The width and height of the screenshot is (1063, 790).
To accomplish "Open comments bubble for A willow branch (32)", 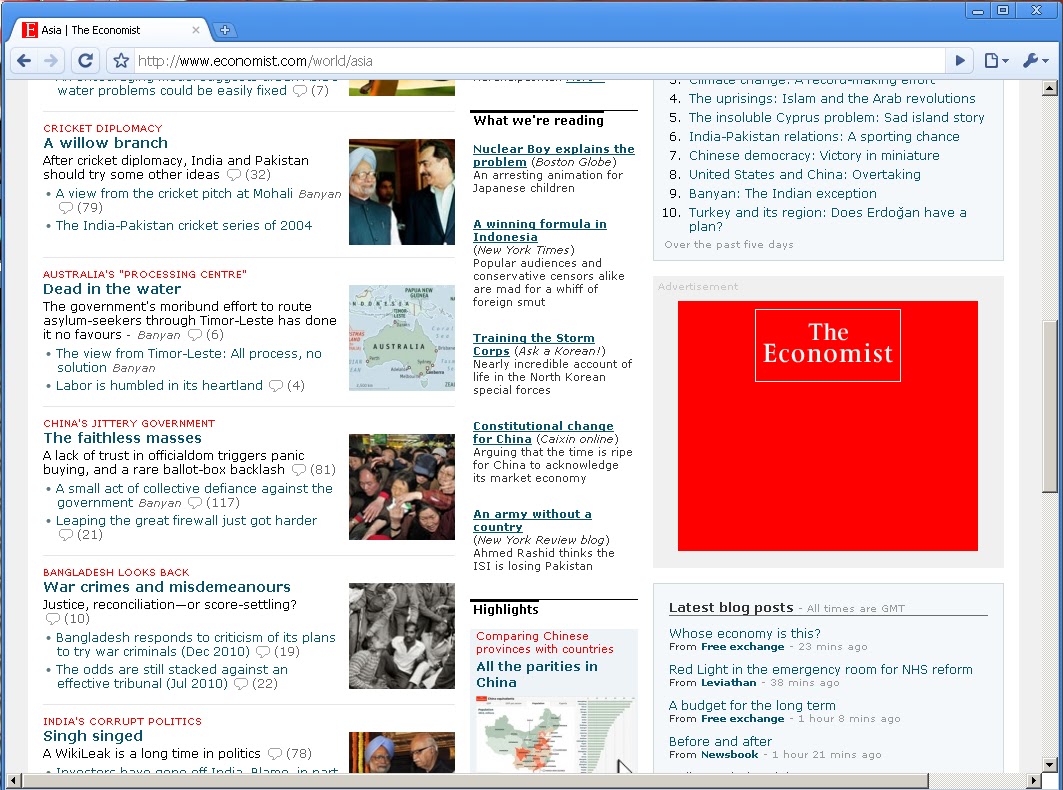I will point(233,175).
